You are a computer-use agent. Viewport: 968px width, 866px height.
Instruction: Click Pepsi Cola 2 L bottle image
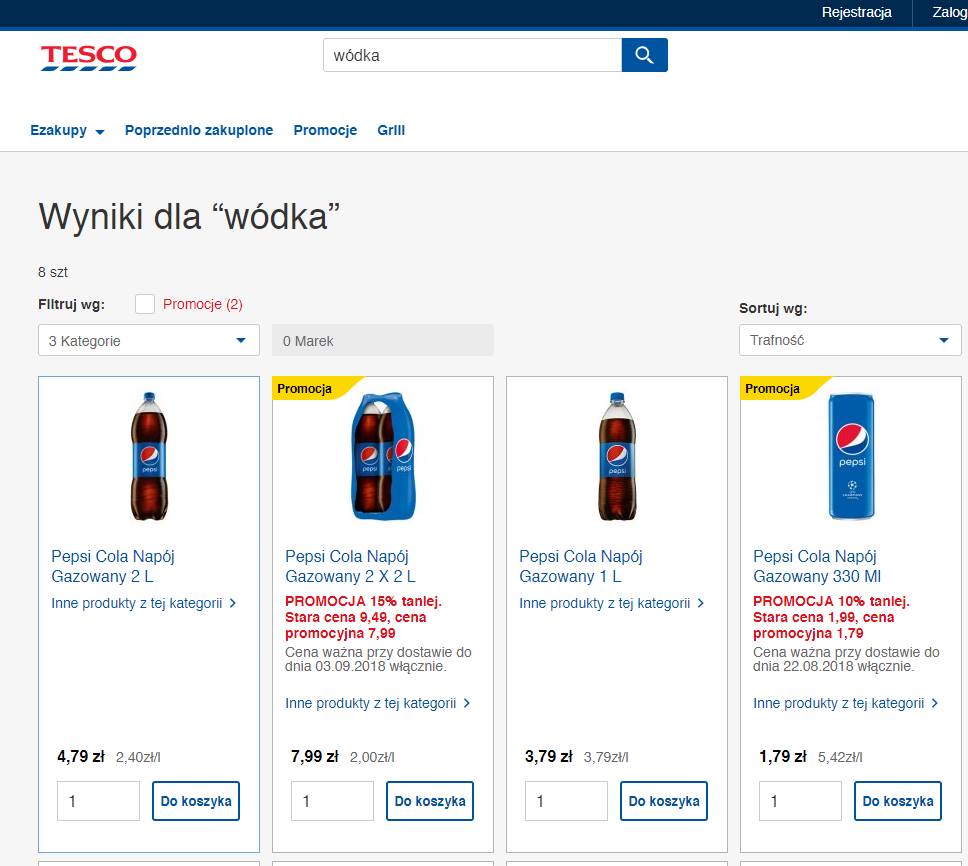coord(149,456)
